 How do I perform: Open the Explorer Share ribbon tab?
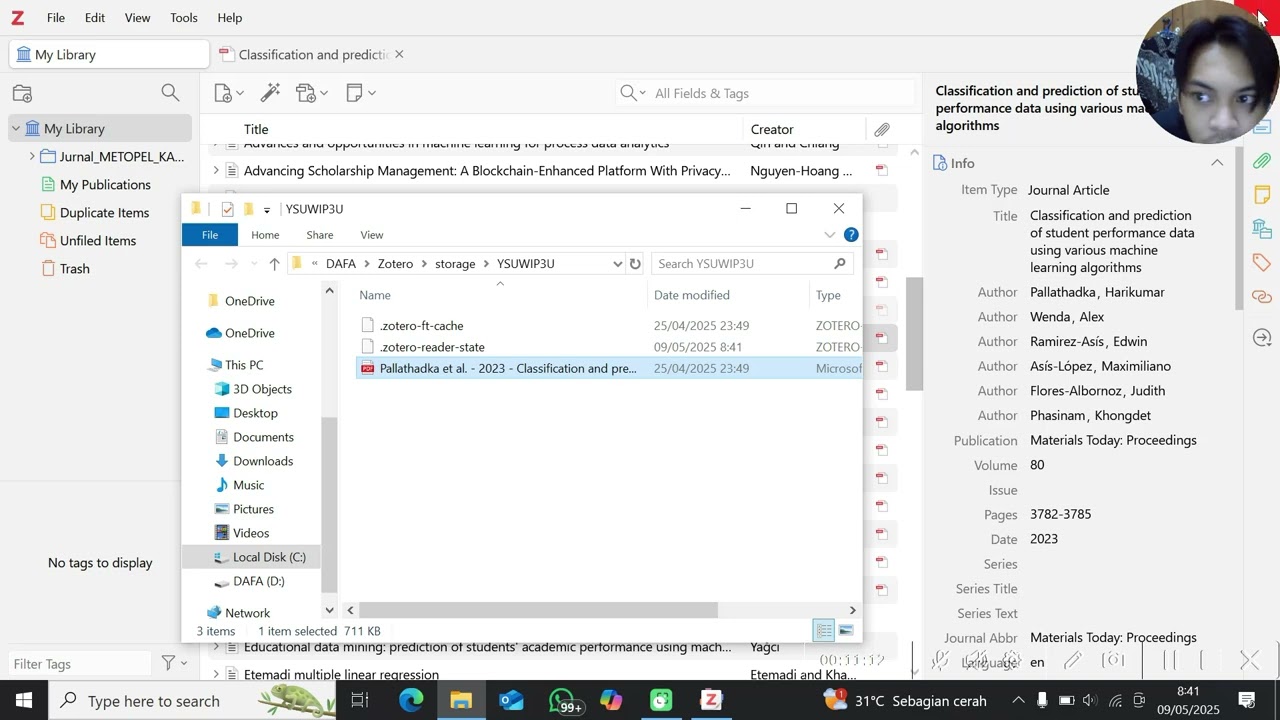point(320,235)
